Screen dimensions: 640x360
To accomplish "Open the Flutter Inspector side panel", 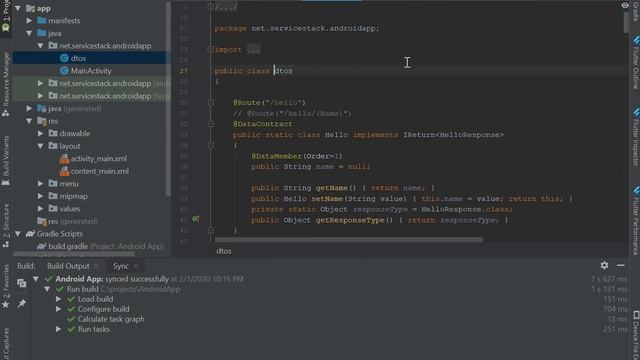I will pyautogui.click(x=636, y=137).
